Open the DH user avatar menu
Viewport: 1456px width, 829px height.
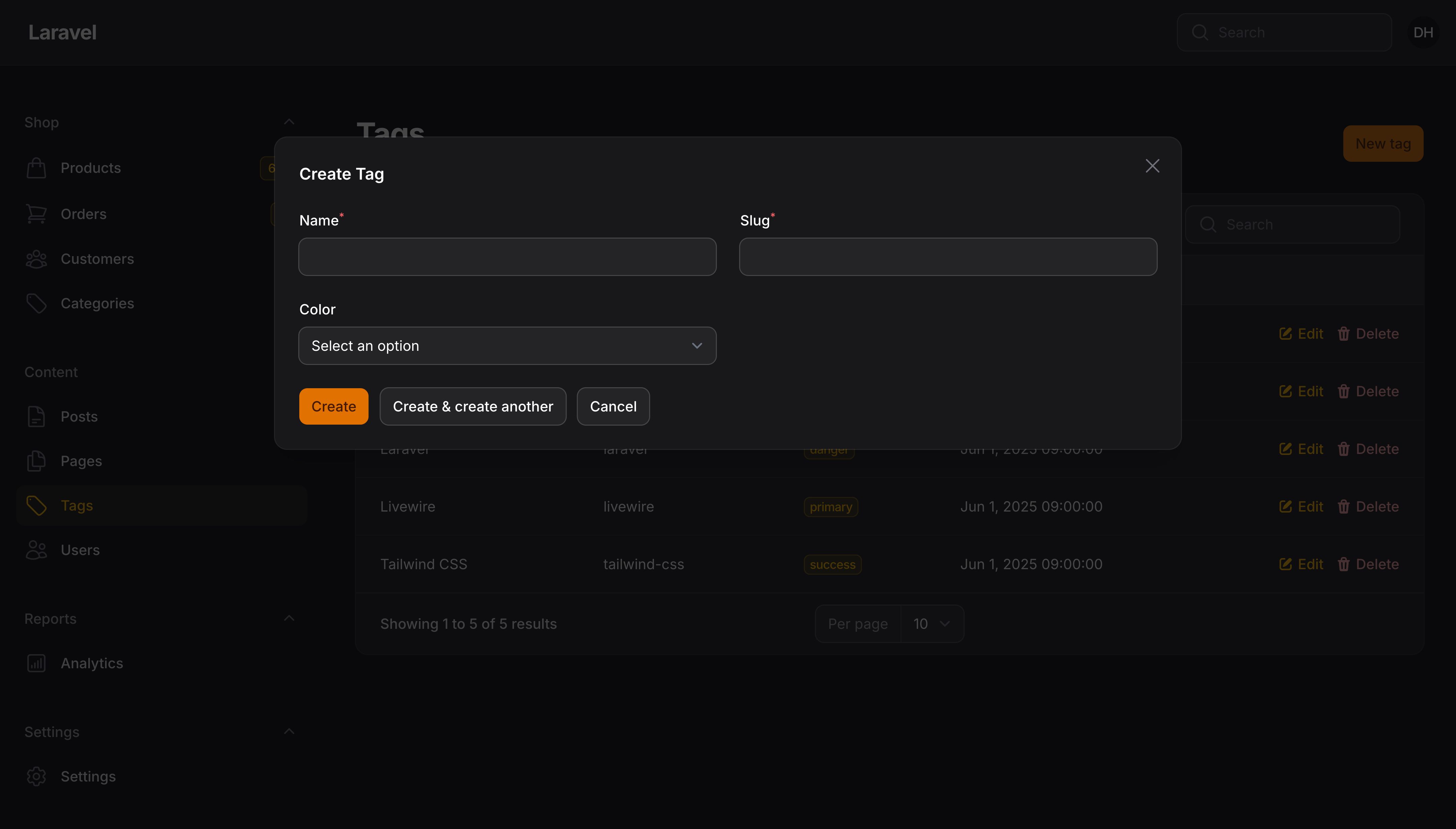coord(1423,32)
